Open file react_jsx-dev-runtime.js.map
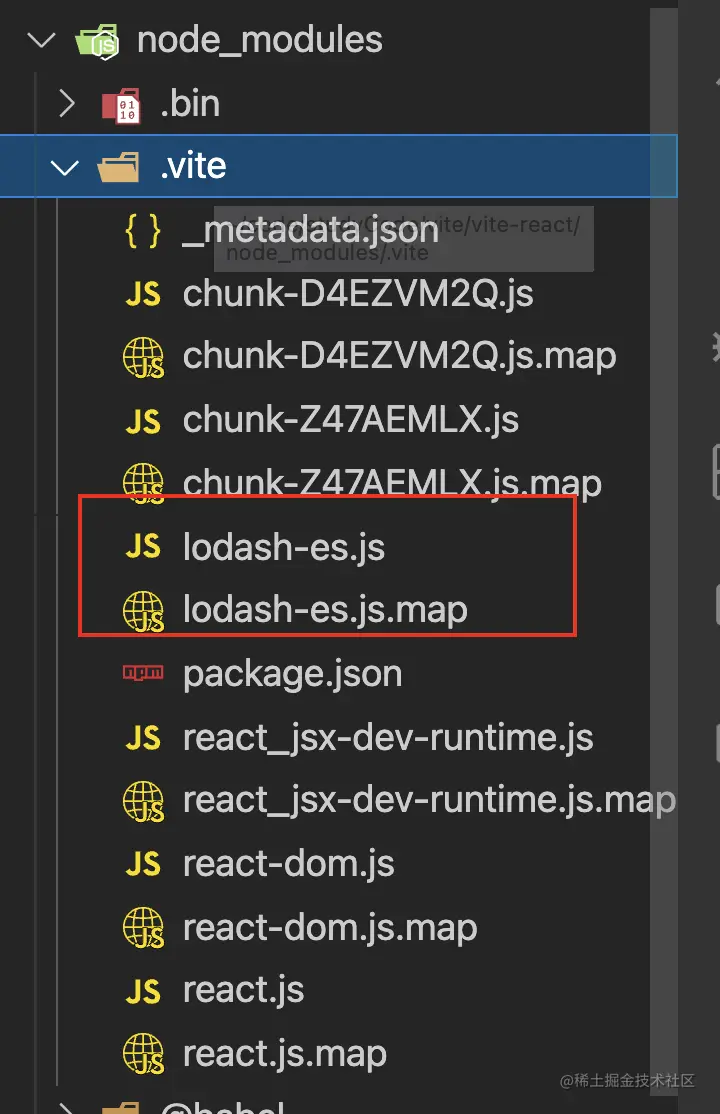This screenshot has height=1114, width=720. 429,801
